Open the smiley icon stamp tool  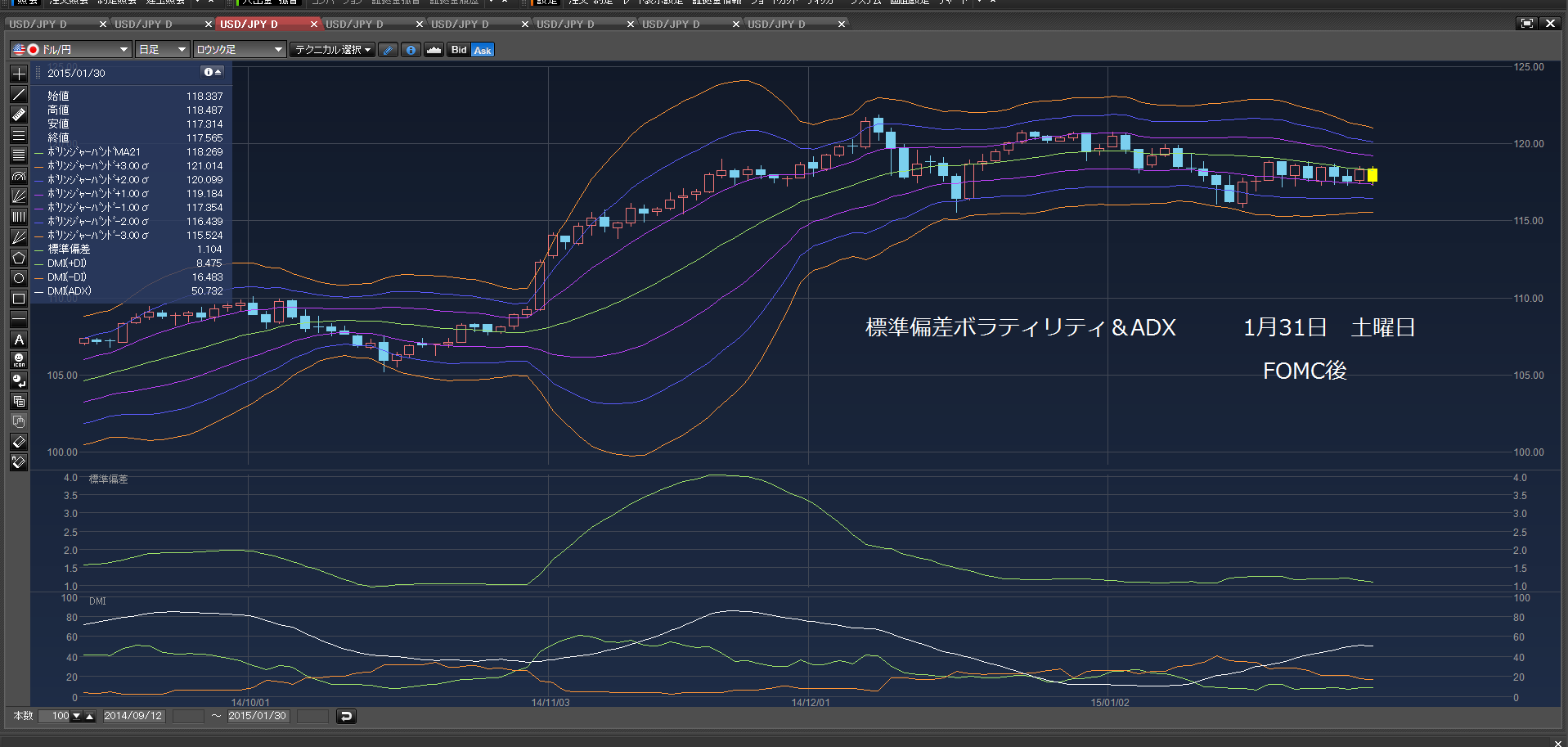click(x=19, y=360)
